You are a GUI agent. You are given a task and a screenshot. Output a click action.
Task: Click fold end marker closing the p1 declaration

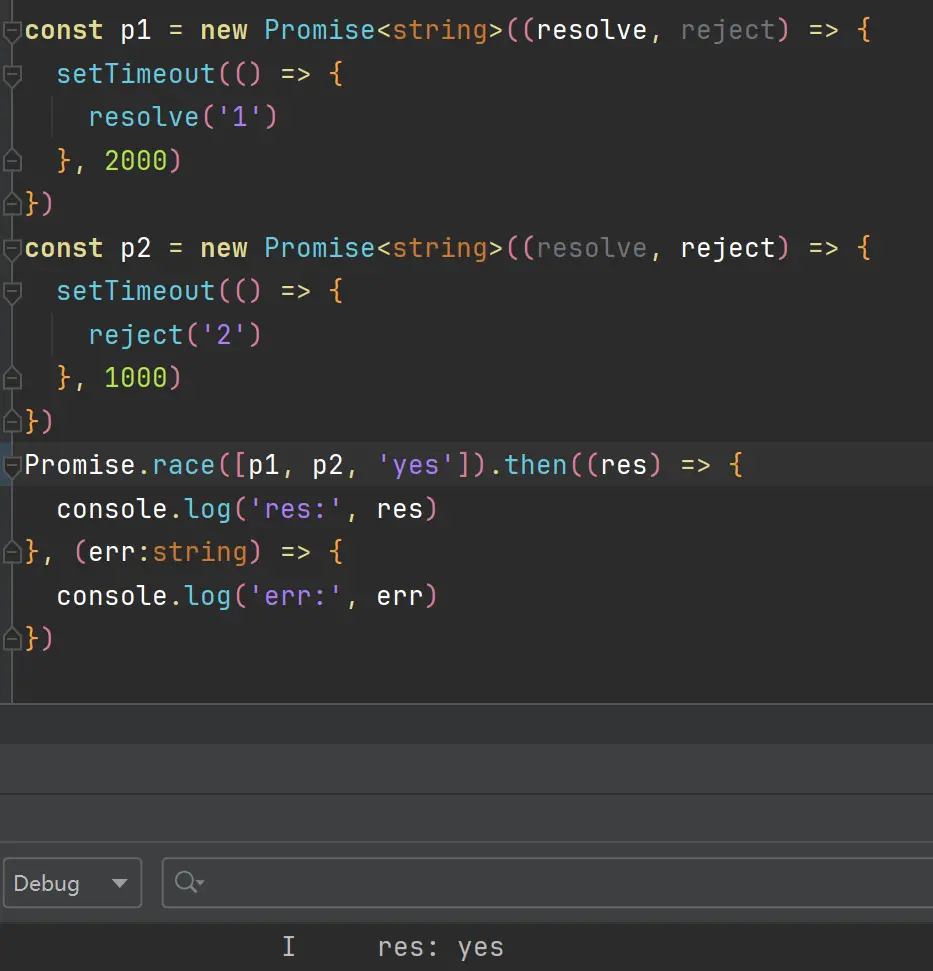[11, 205]
